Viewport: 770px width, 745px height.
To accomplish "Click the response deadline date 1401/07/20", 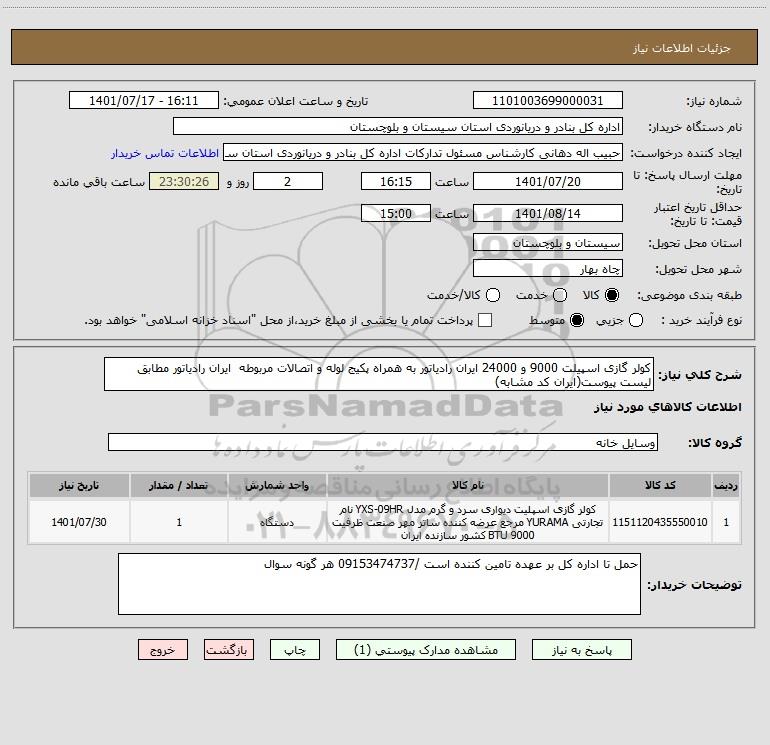I will coord(548,181).
